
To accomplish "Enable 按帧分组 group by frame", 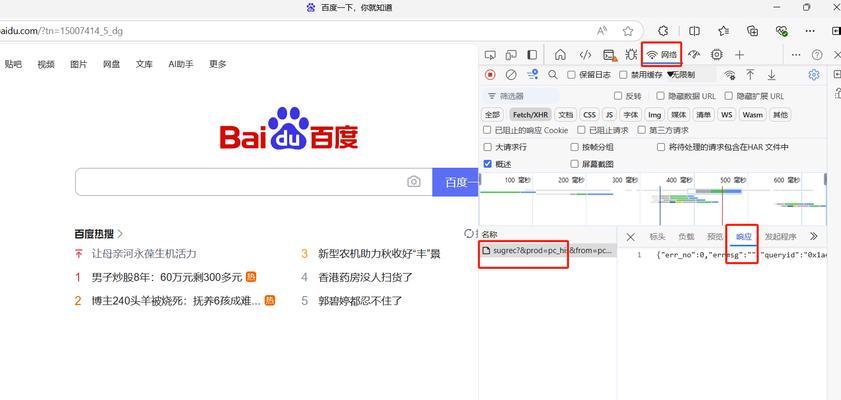I will [x=574, y=147].
